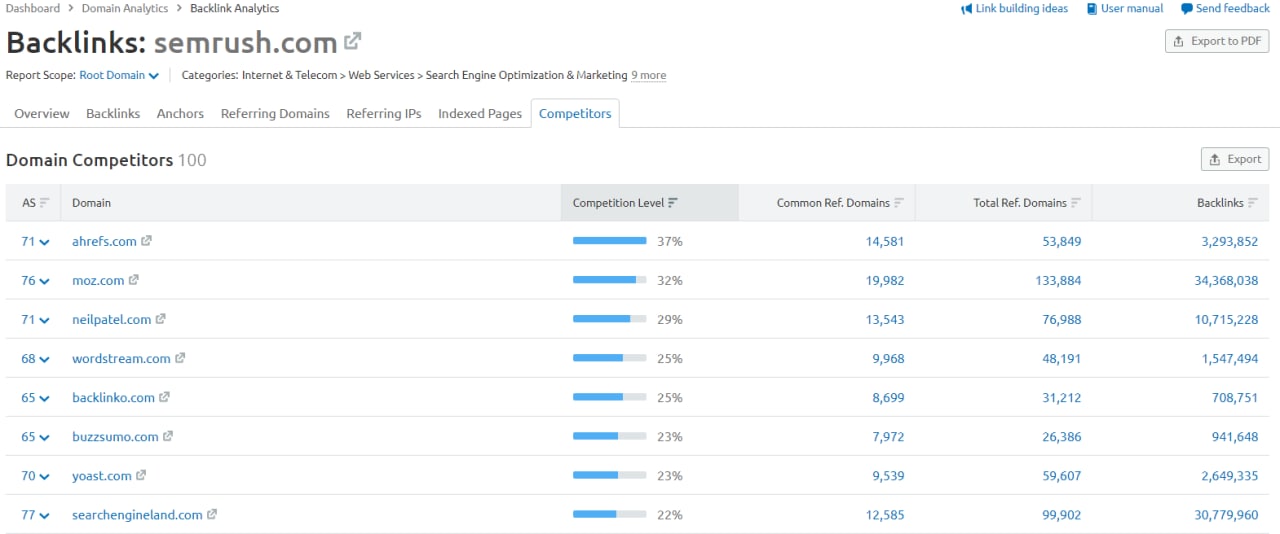Click total ref. domains value 48,191
The height and width of the screenshot is (534, 1280).
1061,358
